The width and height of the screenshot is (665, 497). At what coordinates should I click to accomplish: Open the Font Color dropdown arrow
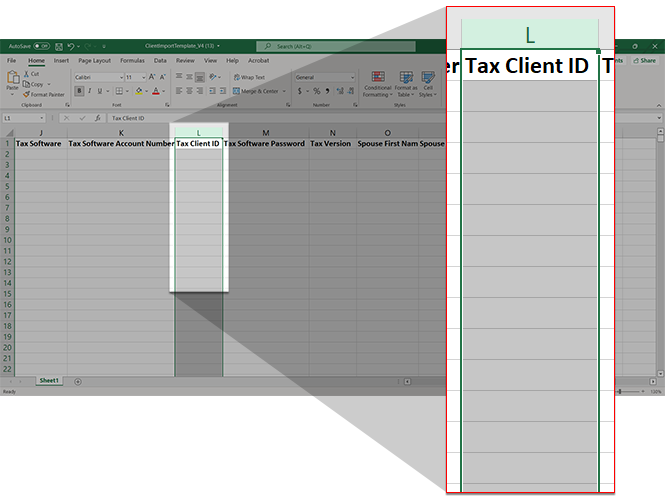(164, 91)
